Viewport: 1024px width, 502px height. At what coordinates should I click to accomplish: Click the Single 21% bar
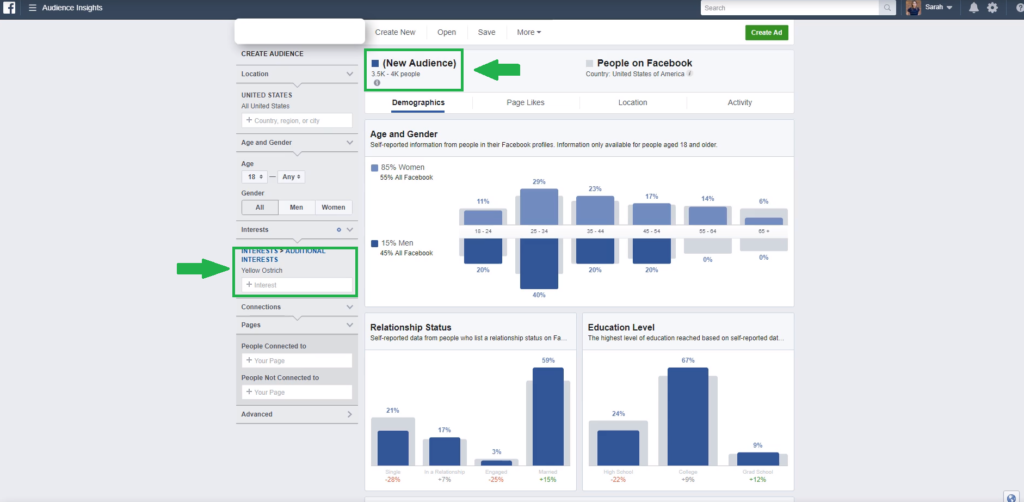coord(393,448)
